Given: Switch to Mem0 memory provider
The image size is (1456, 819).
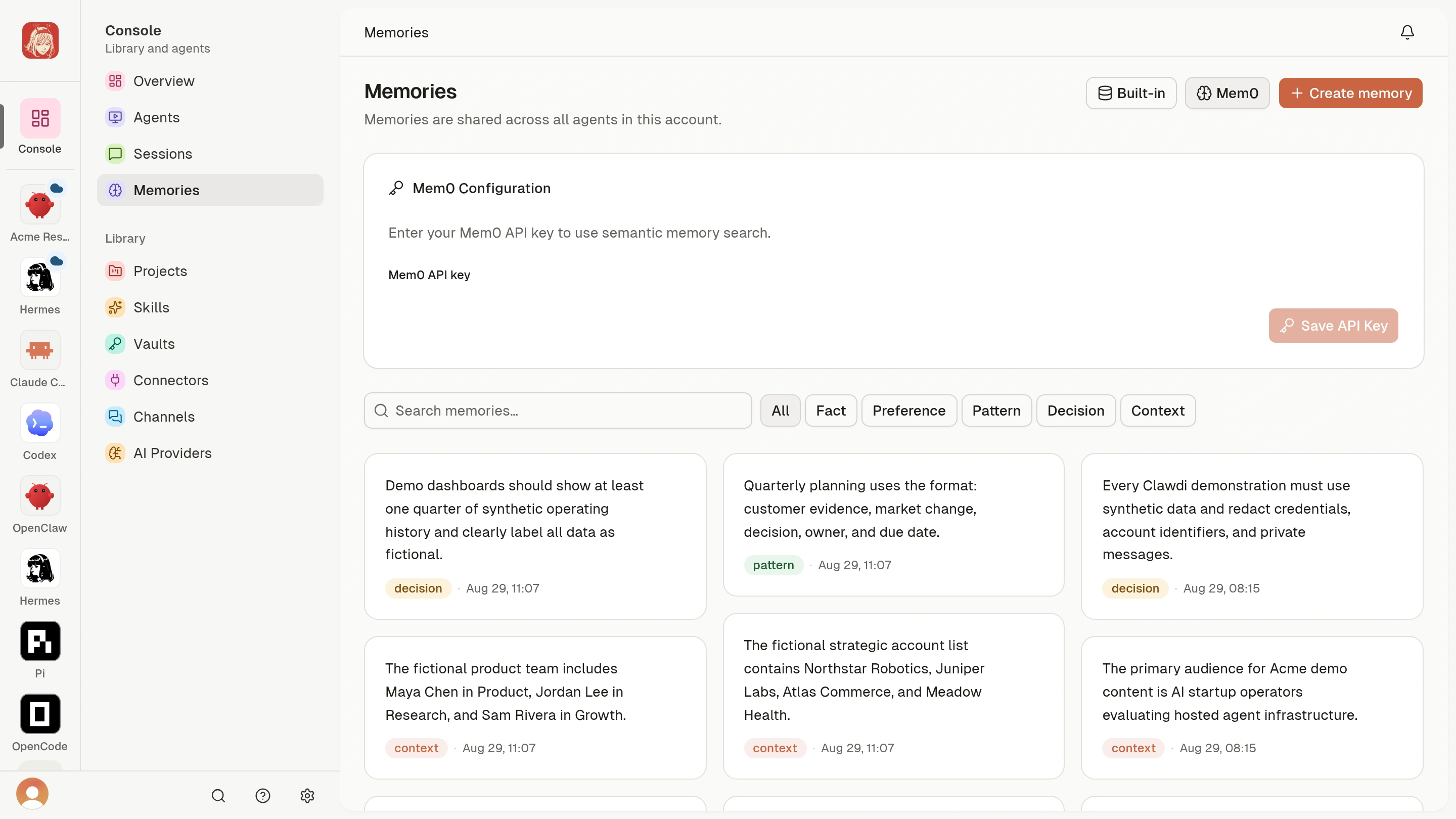Looking at the screenshot, I should [1227, 93].
